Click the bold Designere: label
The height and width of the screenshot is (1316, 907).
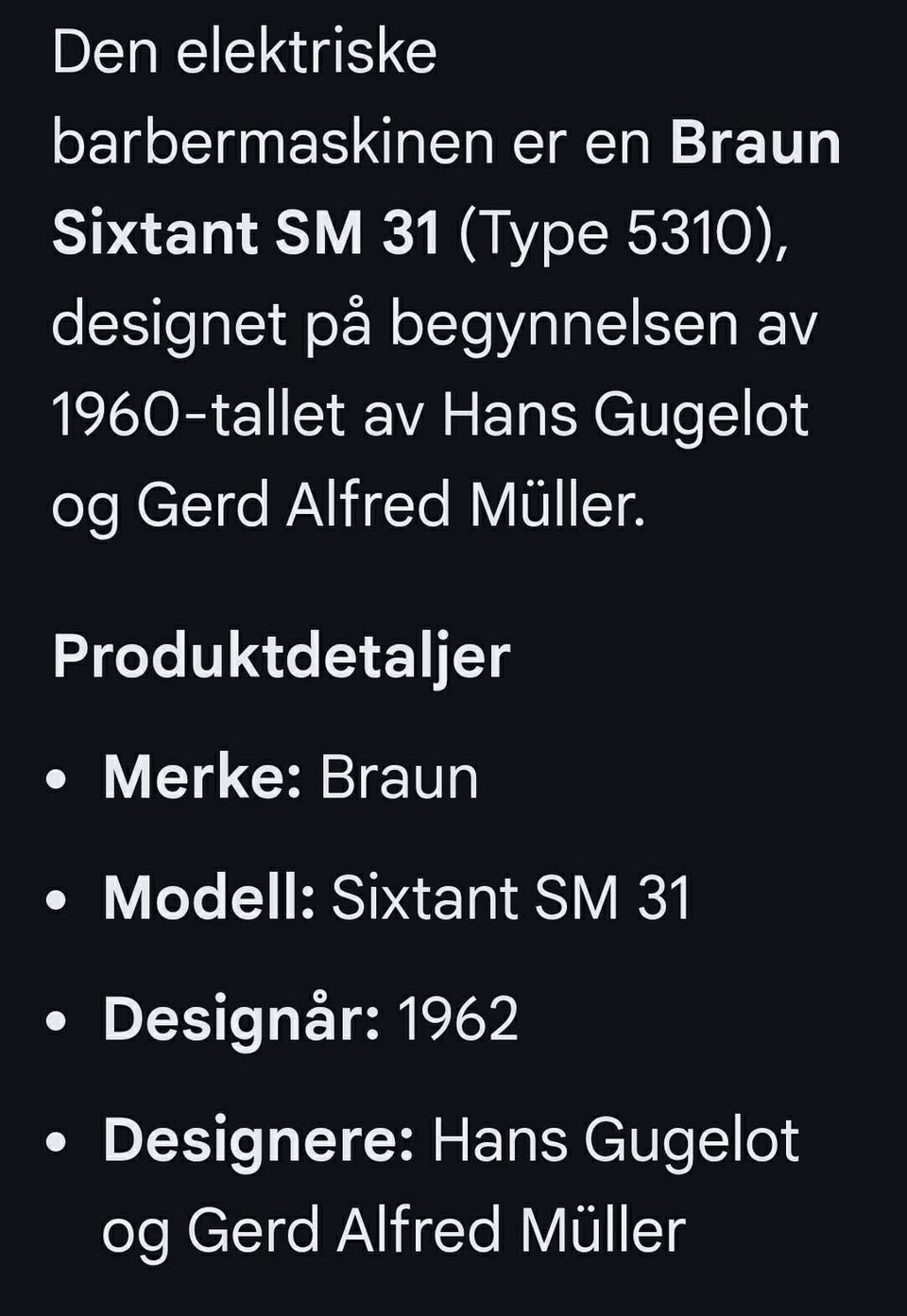click(258, 1139)
